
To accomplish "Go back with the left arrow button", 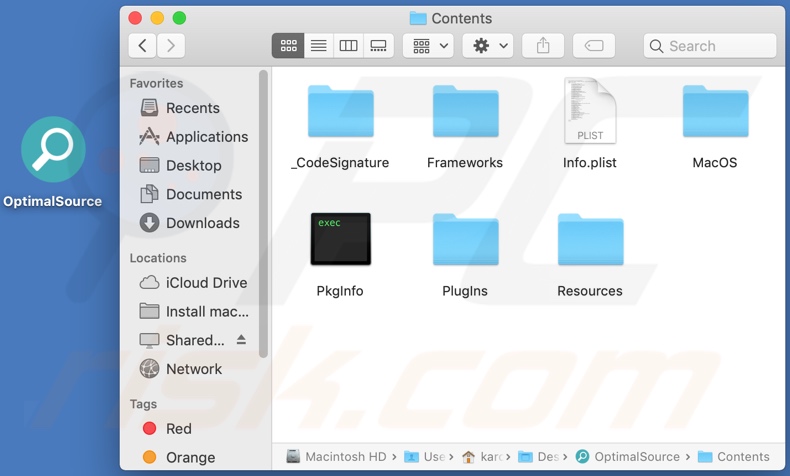I will click(x=143, y=46).
